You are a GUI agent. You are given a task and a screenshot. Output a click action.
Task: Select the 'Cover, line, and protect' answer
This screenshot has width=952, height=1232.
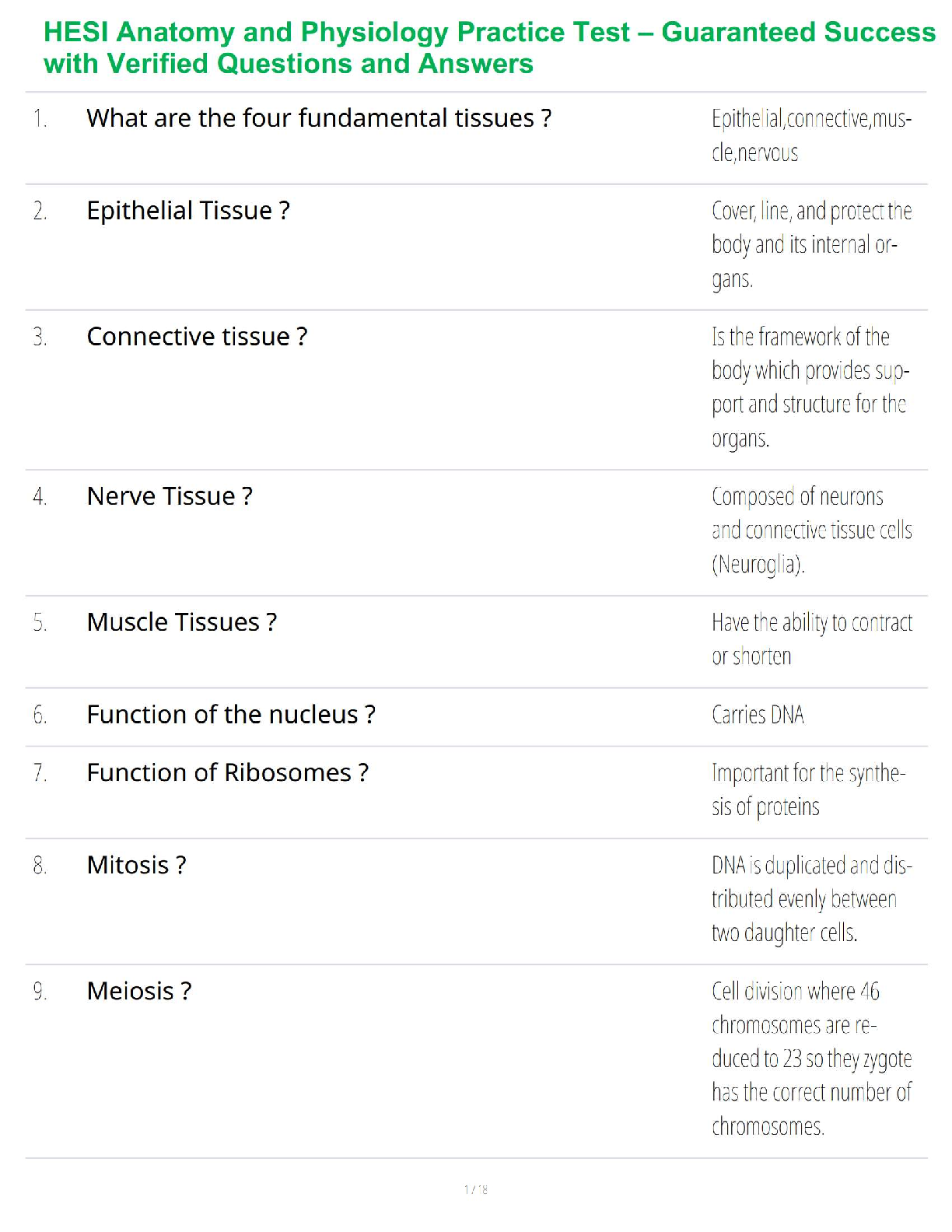tap(810, 244)
